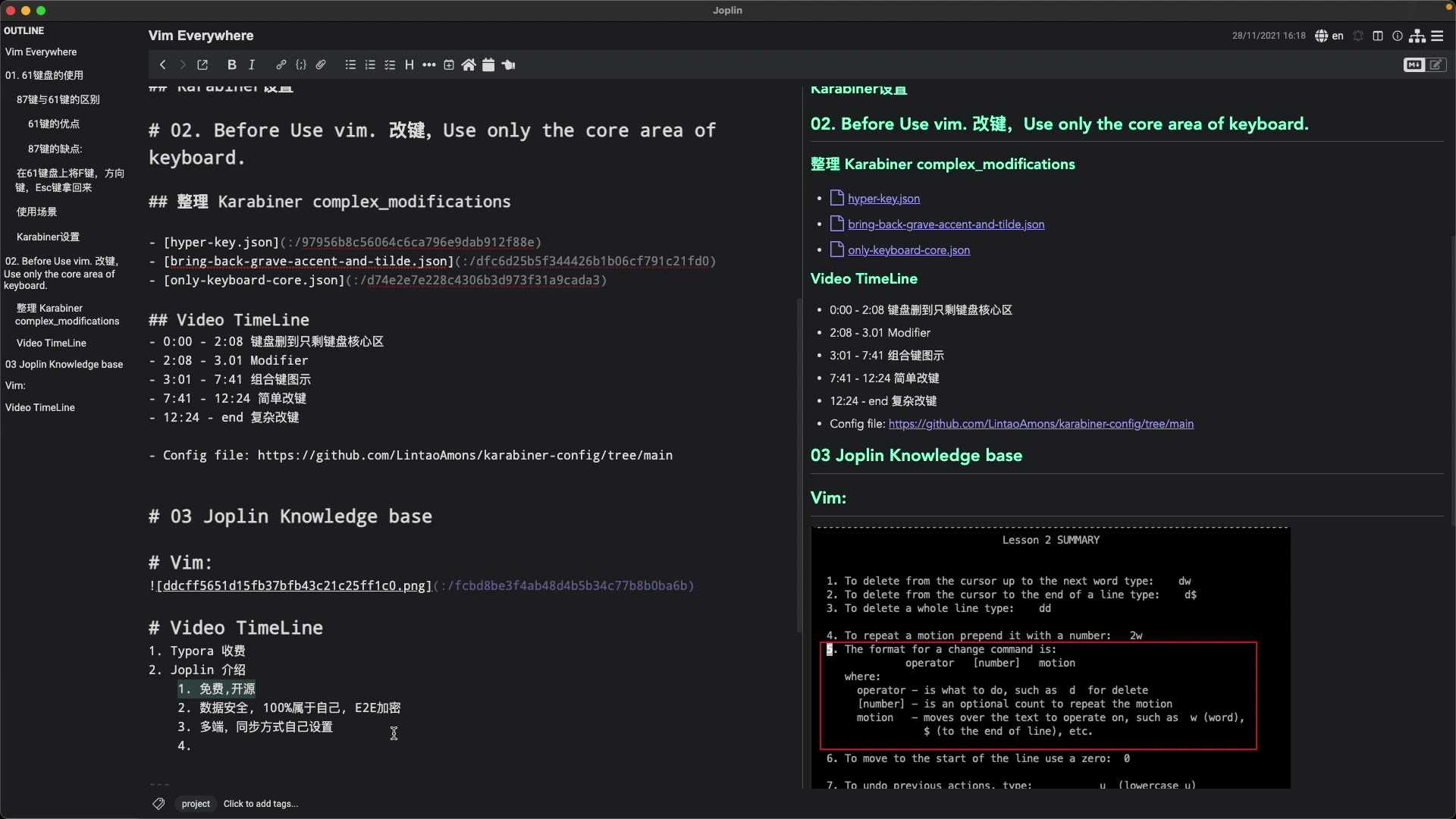Switch to rich text editor mode
The image size is (1456, 819).
[1436, 65]
